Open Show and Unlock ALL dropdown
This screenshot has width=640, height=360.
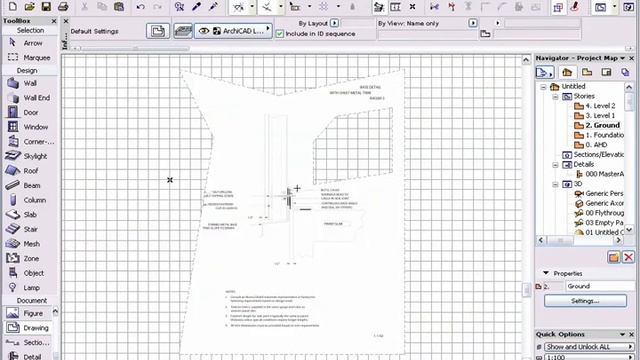(589, 347)
